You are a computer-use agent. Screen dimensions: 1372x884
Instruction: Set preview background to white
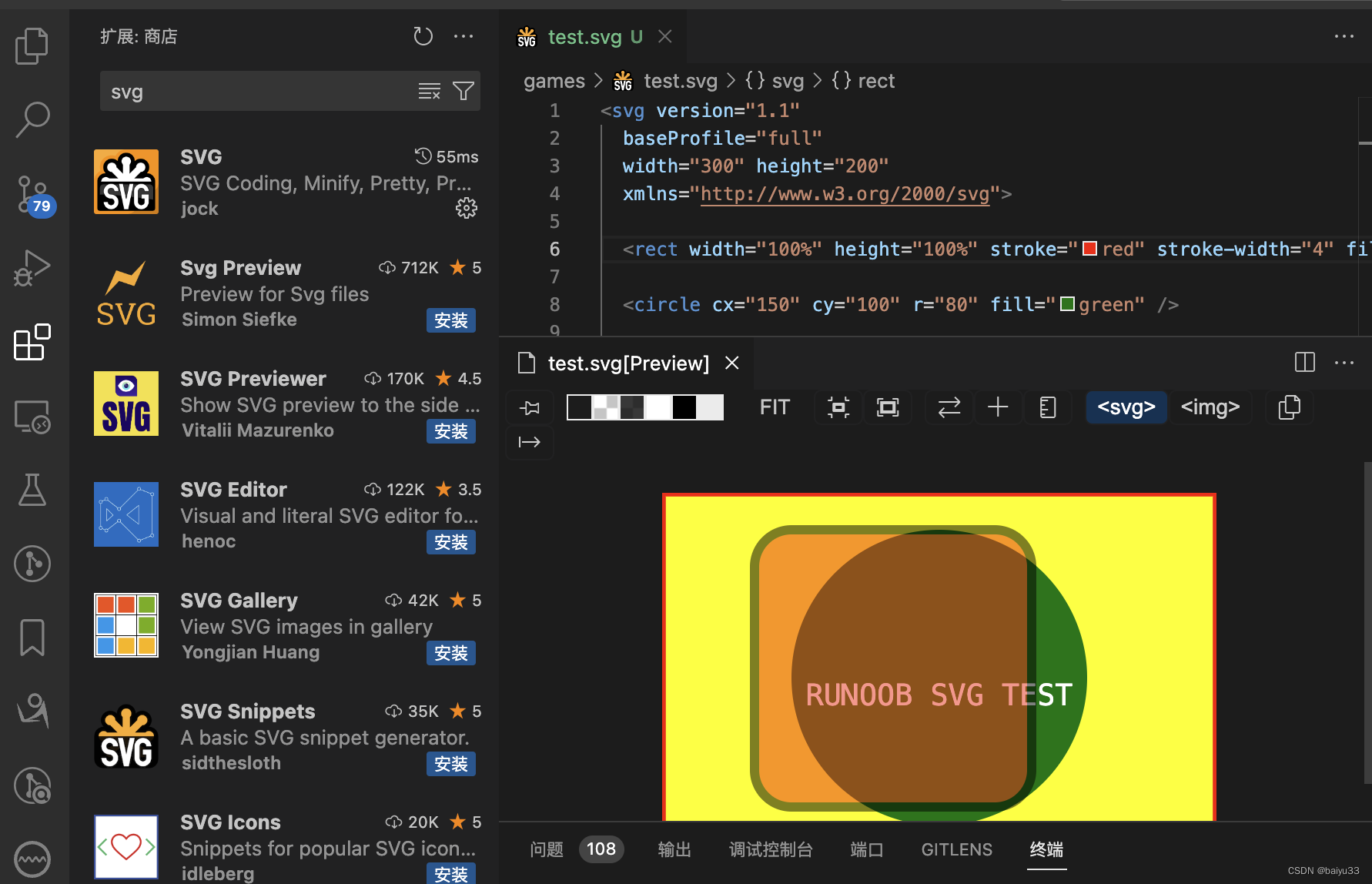click(658, 407)
